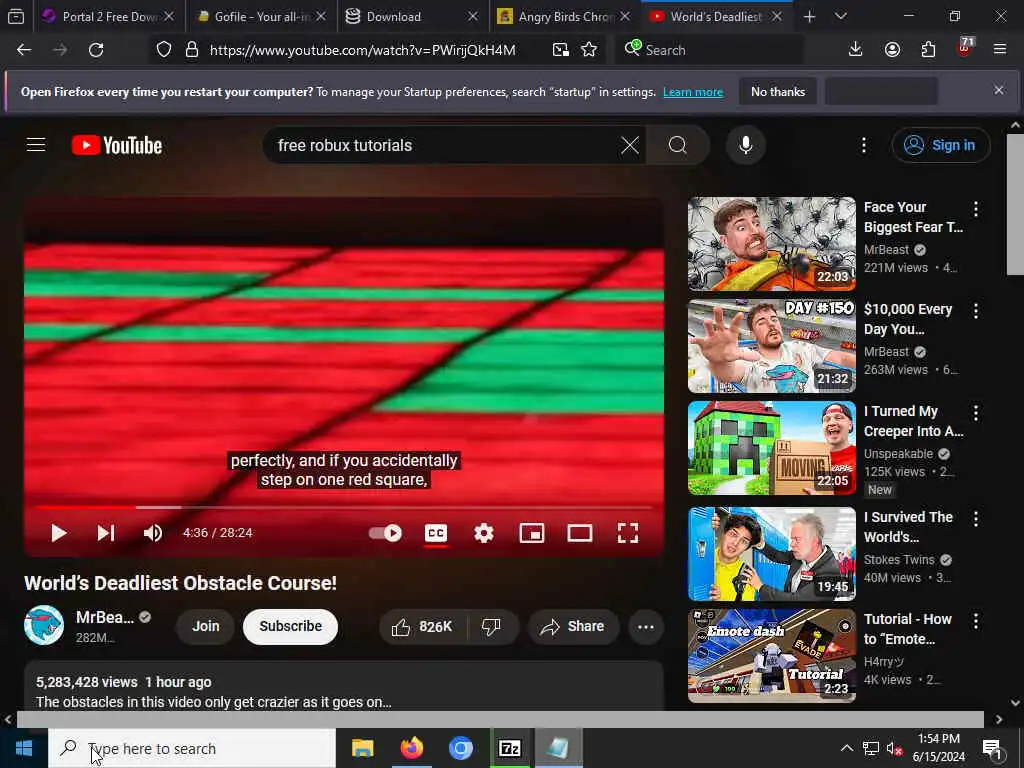The height and width of the screenshot is (768, 1024).
Task: Open 7-Zip from taskbar
Action: [509, 748]
